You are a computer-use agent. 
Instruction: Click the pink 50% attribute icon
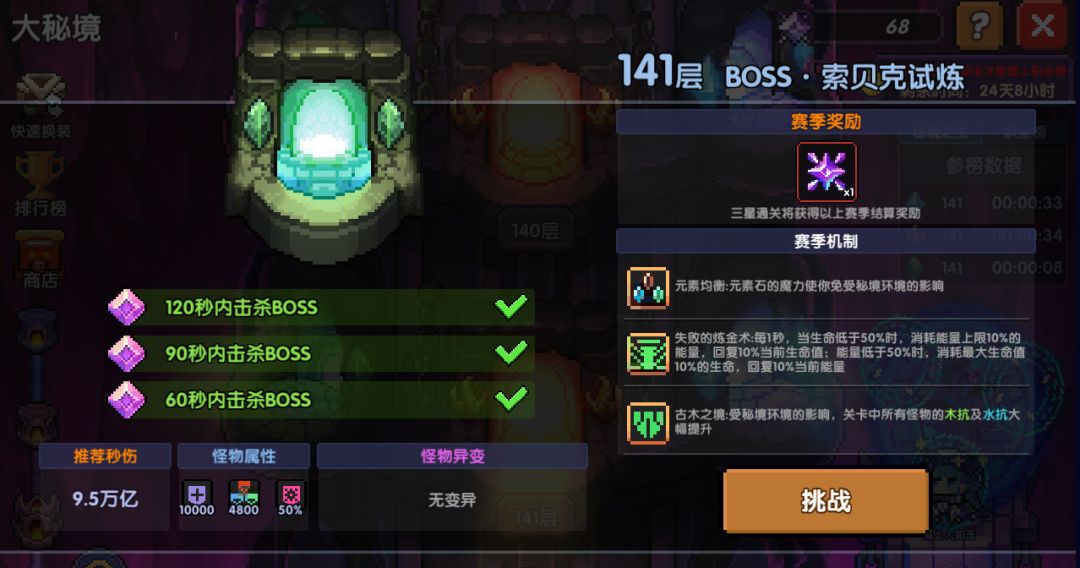(290, 498)
